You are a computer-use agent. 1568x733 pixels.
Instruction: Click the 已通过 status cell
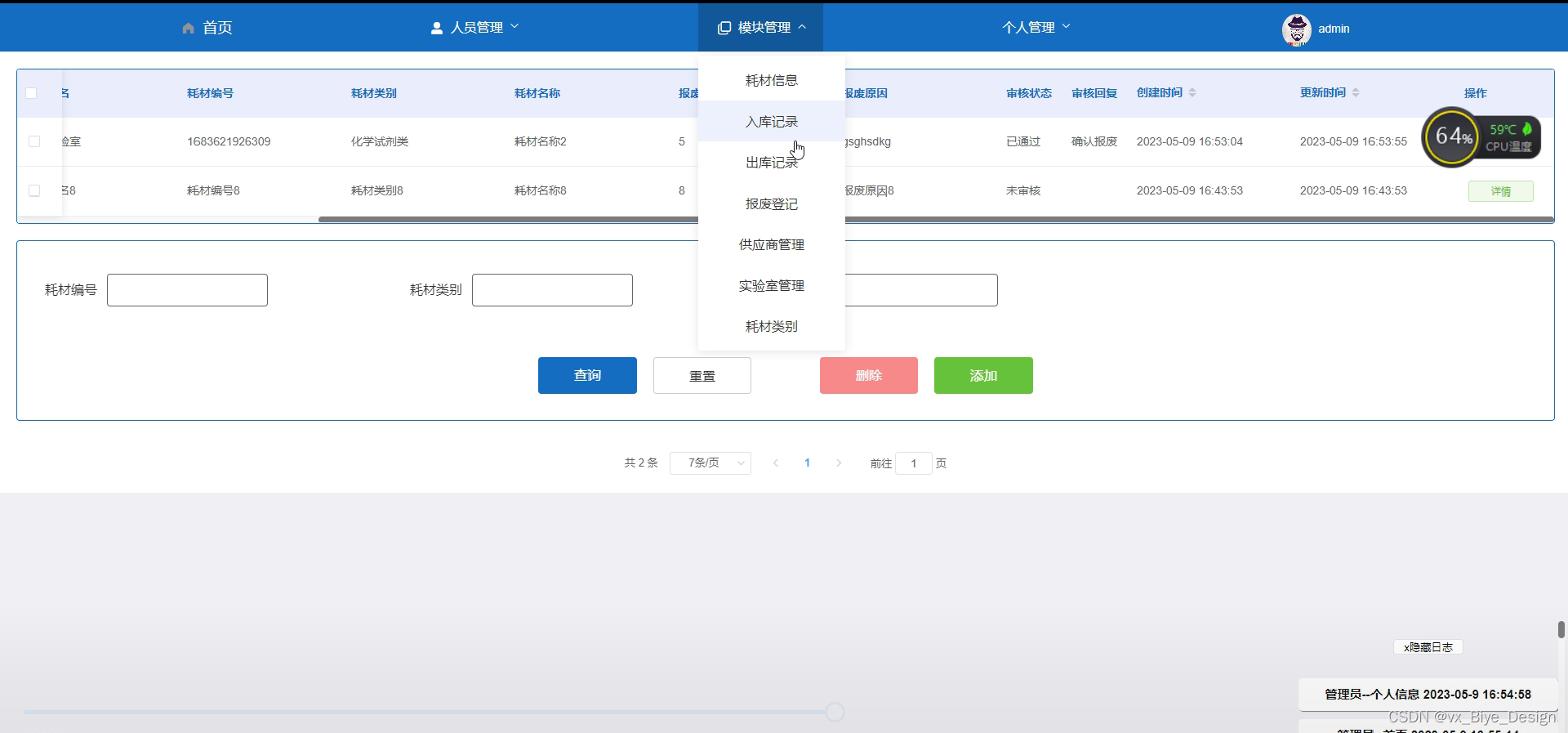pos(1023,141)
